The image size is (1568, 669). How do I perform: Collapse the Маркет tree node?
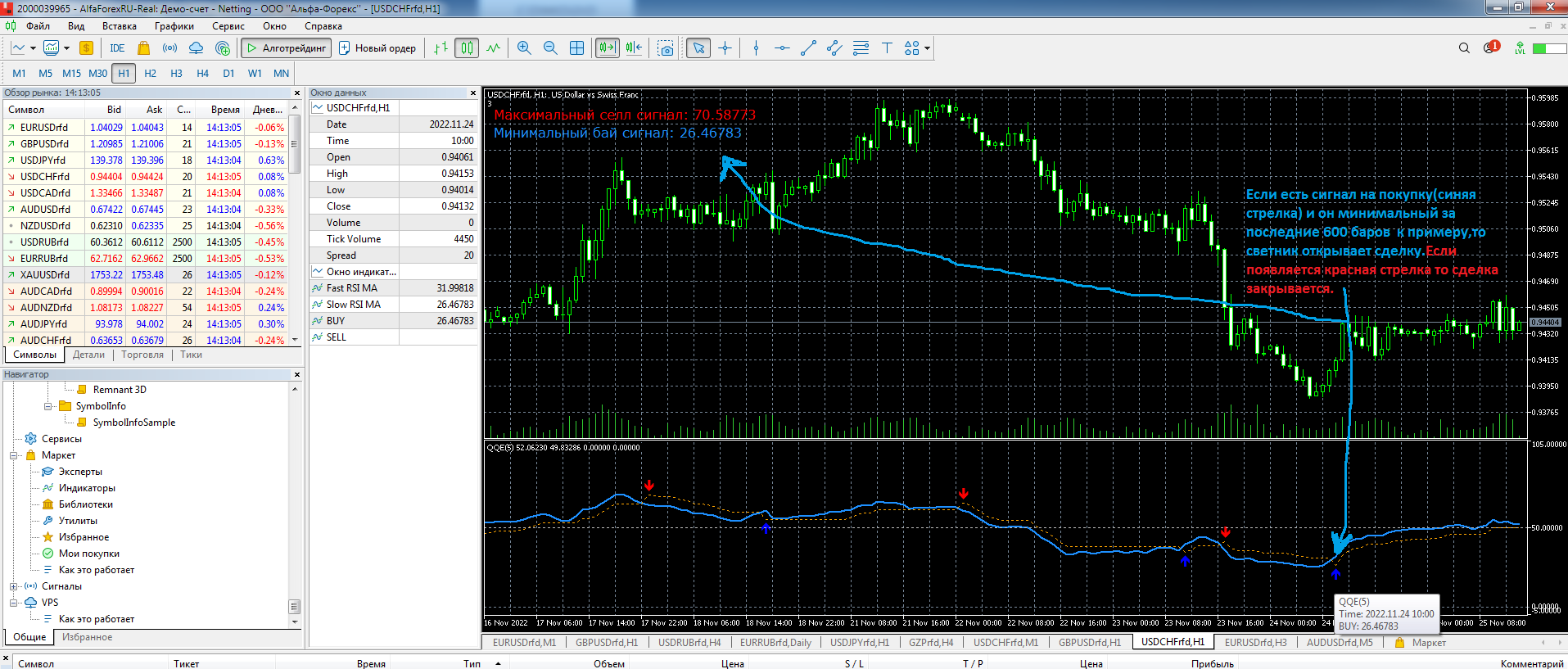[14, 455]
